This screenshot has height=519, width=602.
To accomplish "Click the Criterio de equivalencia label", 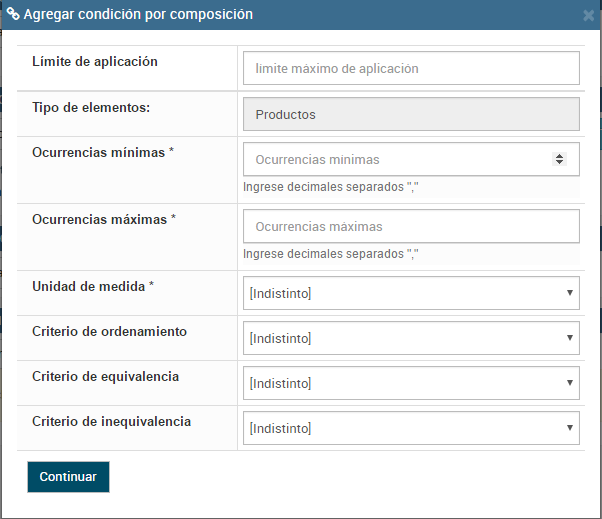I will tap(105, 376).
